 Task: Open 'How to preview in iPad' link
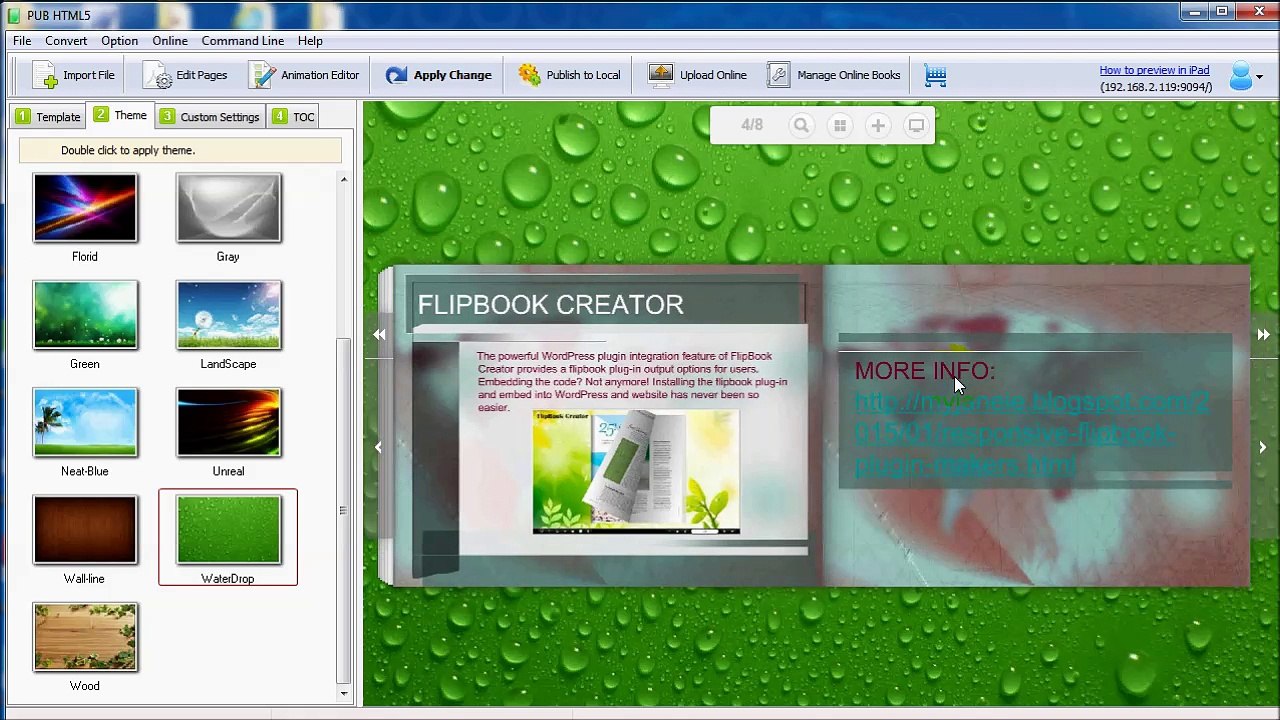[1154, 70]
